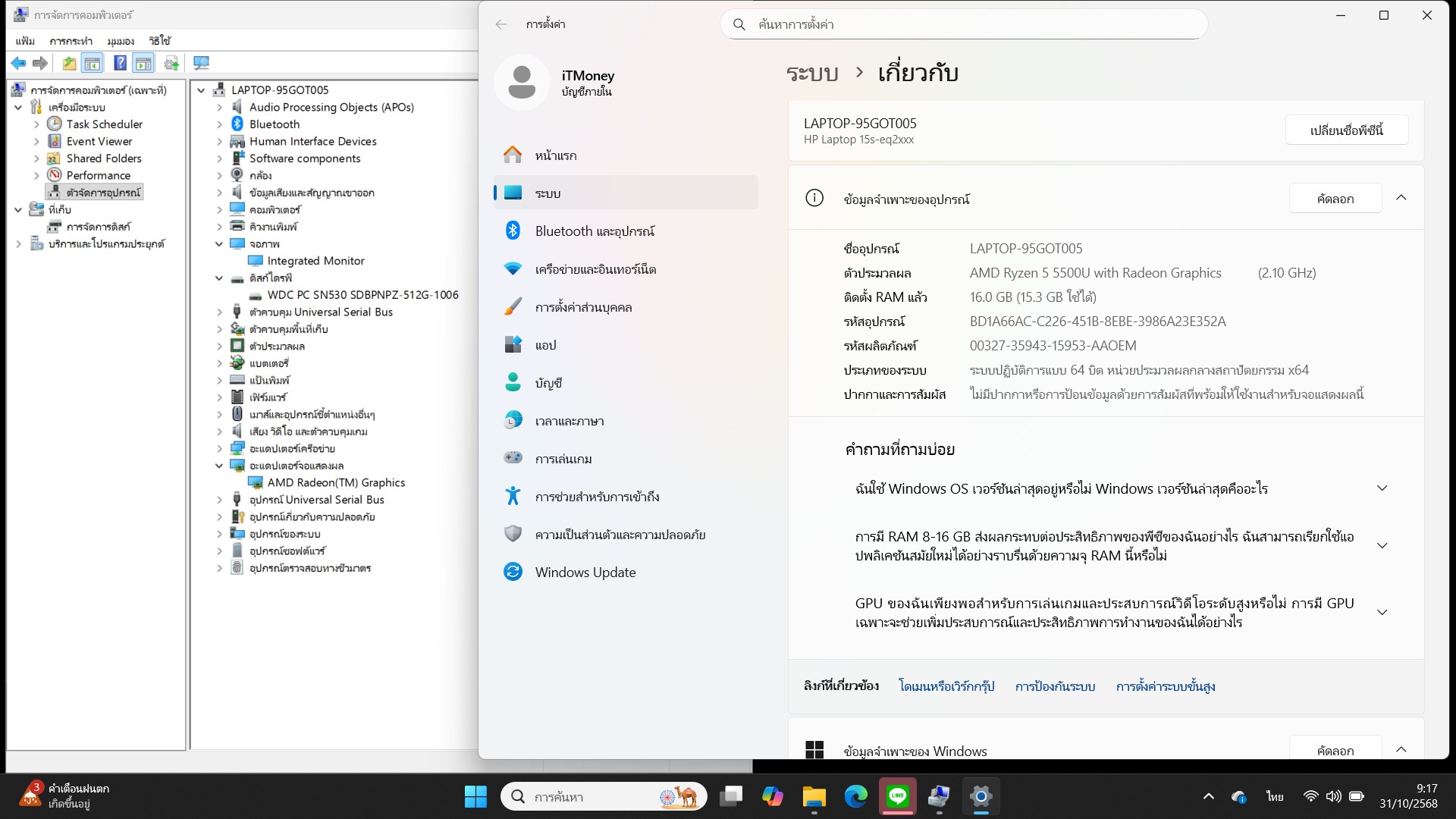Click the back arrow in Computer Management toolbar

[x=19, y=63]
